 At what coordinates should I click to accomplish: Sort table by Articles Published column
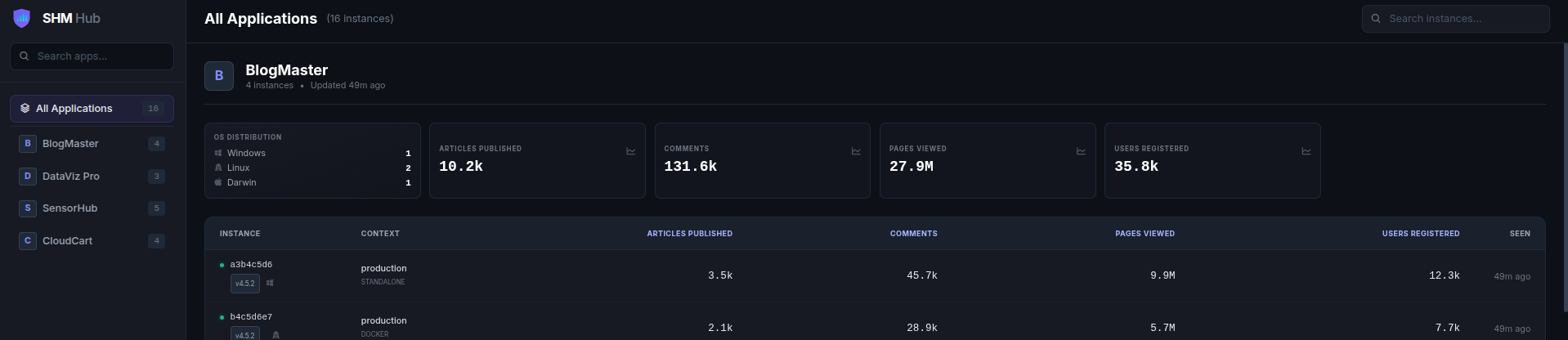click(689, 234)
